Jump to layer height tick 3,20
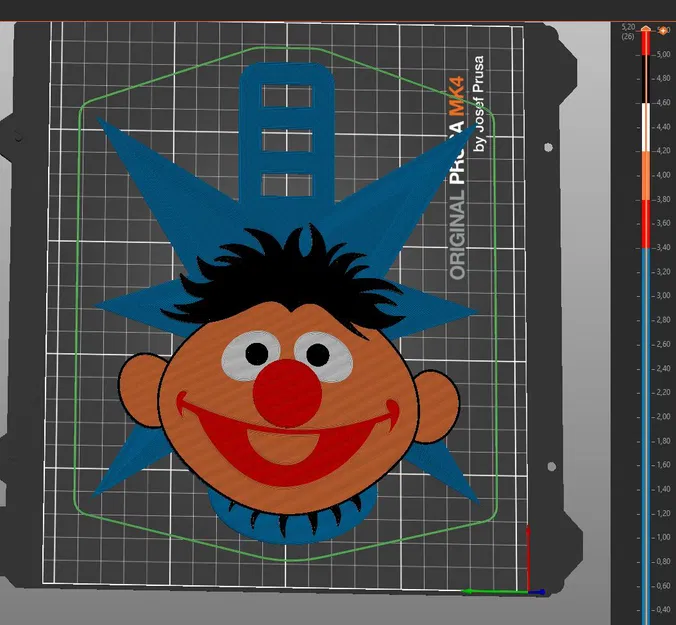The width and height of the screenshot is (676, 625). [664, 272]
